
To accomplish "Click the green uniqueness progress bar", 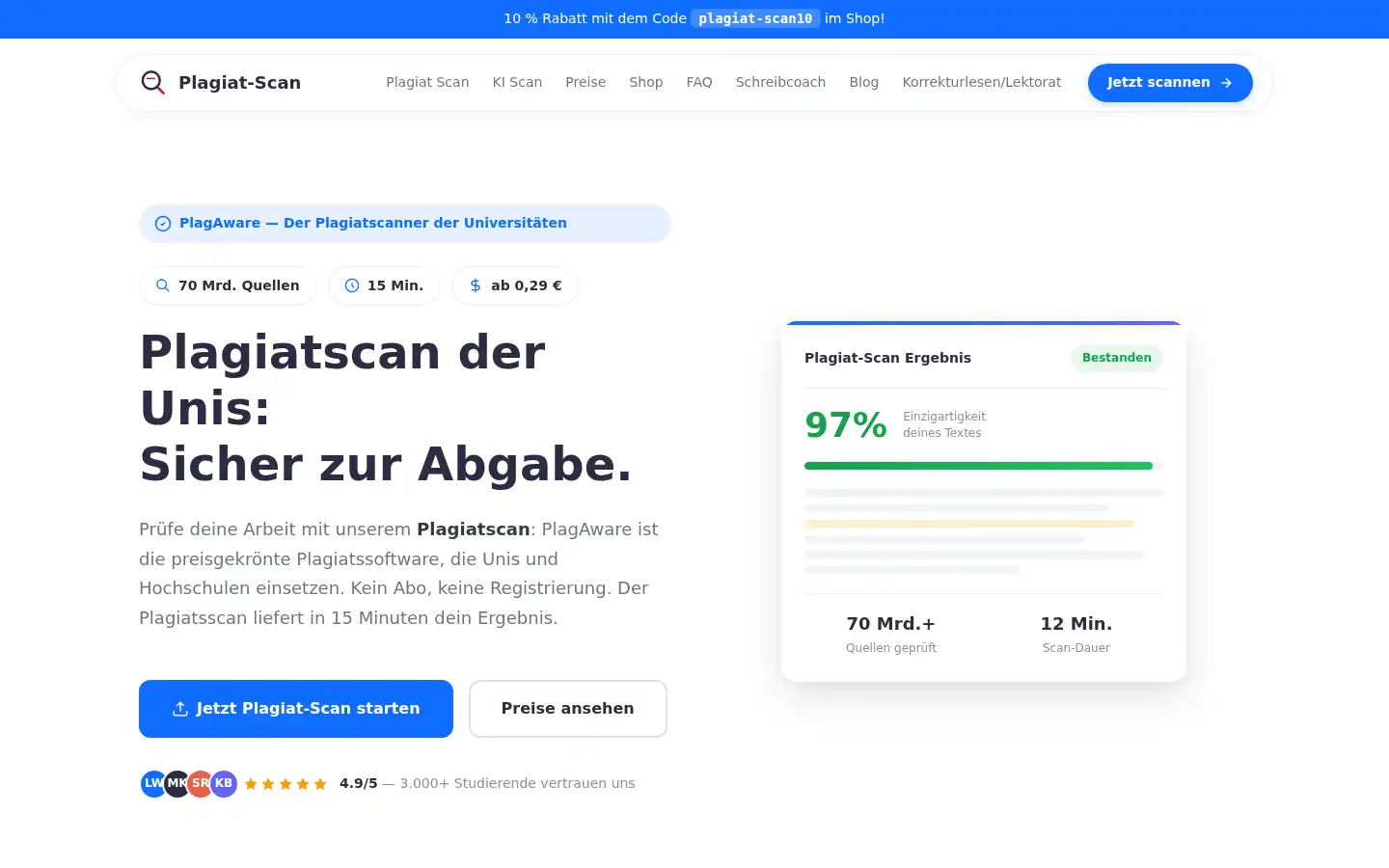I will (x=978, y=466).
